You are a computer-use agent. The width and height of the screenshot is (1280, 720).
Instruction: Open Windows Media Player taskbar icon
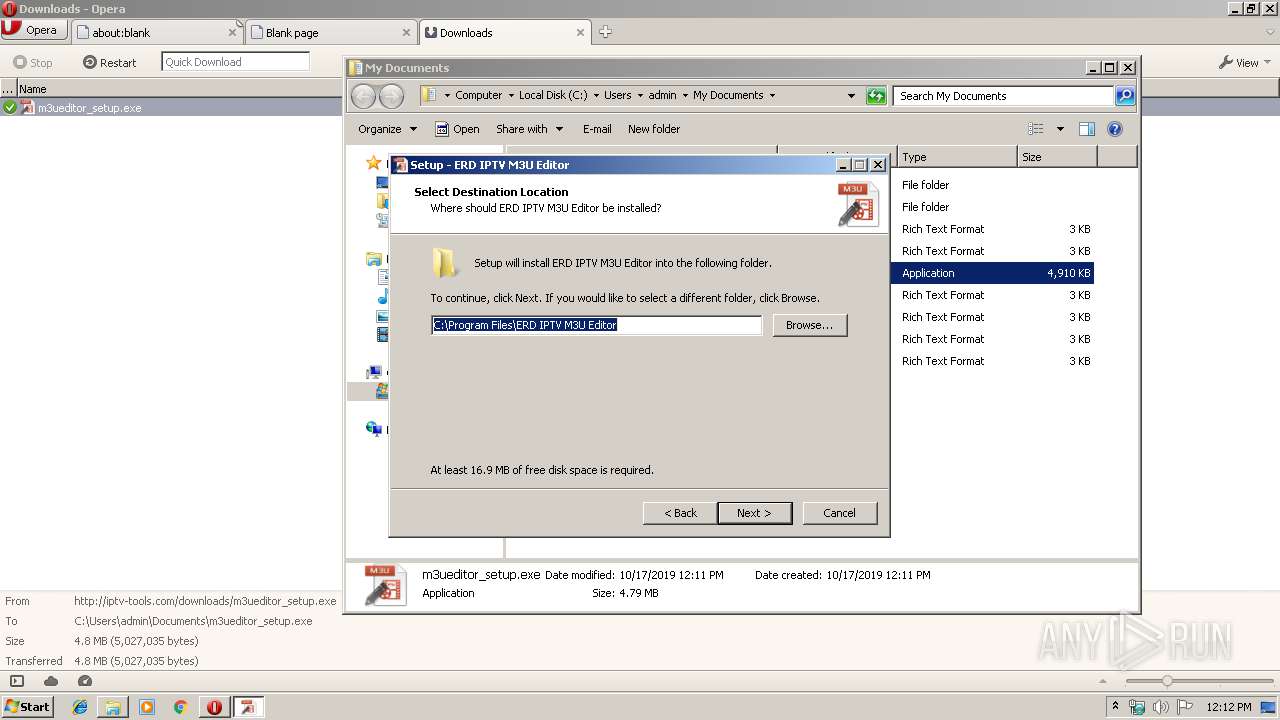point(147,707)
